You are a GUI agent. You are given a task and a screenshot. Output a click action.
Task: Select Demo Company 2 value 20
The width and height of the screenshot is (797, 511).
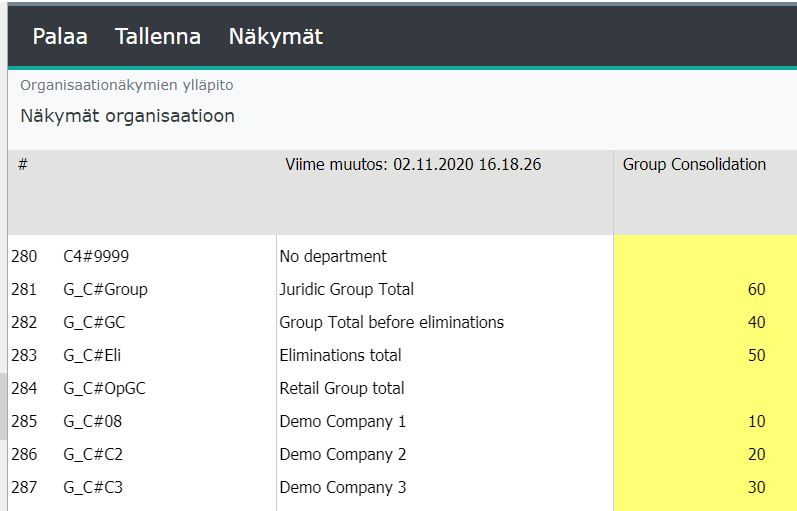pyautogui.click(x=704, y=455)
